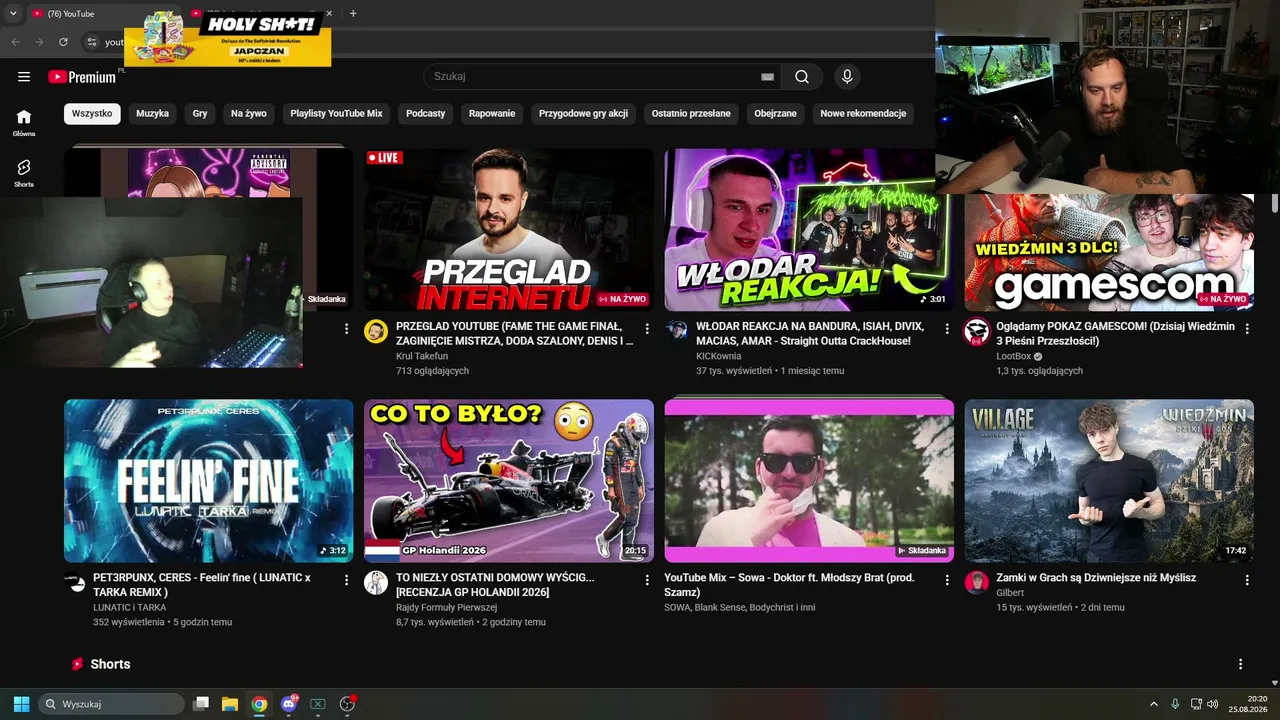Viewport: 1280px width, 720px height.
Task: Open TO NIEZŁY OSTATNI DOMOWY WYŚCIG title
Action: [x=497, y=585]
